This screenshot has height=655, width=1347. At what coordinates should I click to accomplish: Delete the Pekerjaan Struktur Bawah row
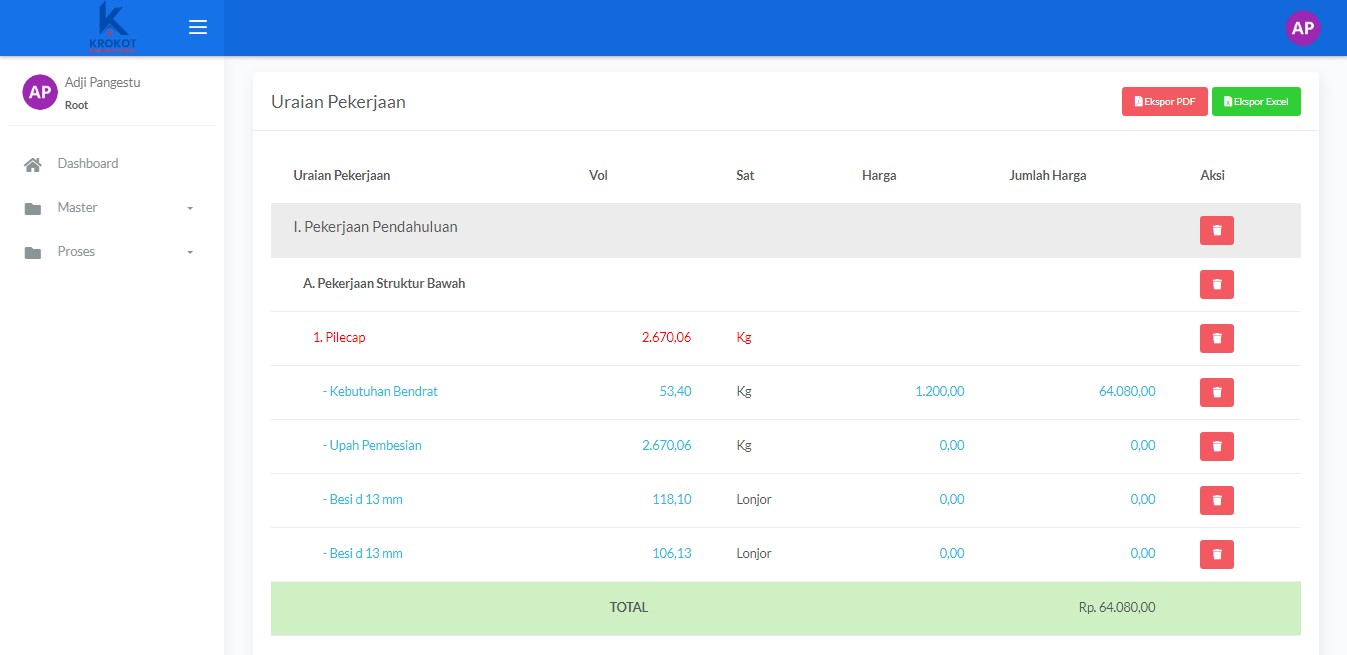pos(1216,284)
